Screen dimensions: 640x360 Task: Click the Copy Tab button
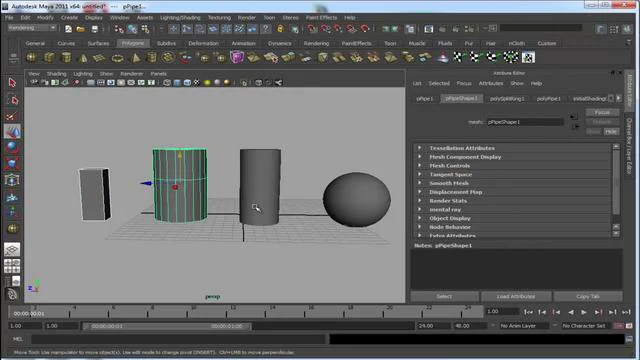click(x=588, y=296)
